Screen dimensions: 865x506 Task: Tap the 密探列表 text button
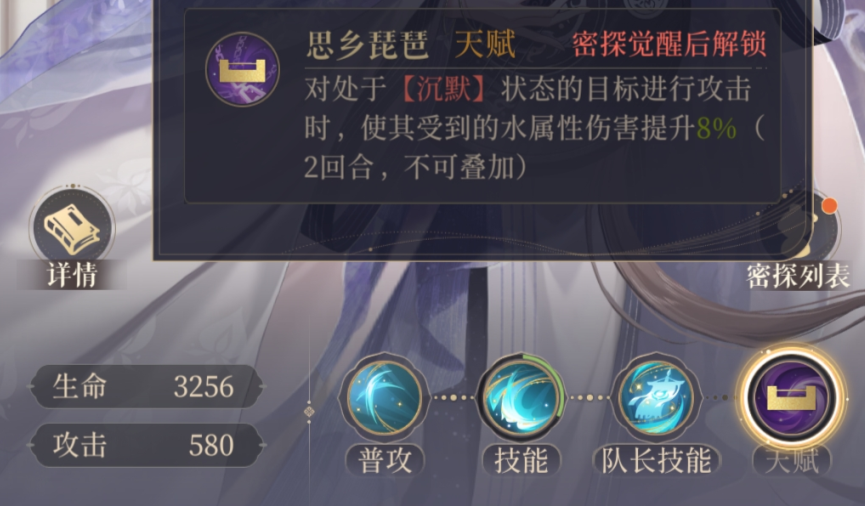click(x=798, y=276)
